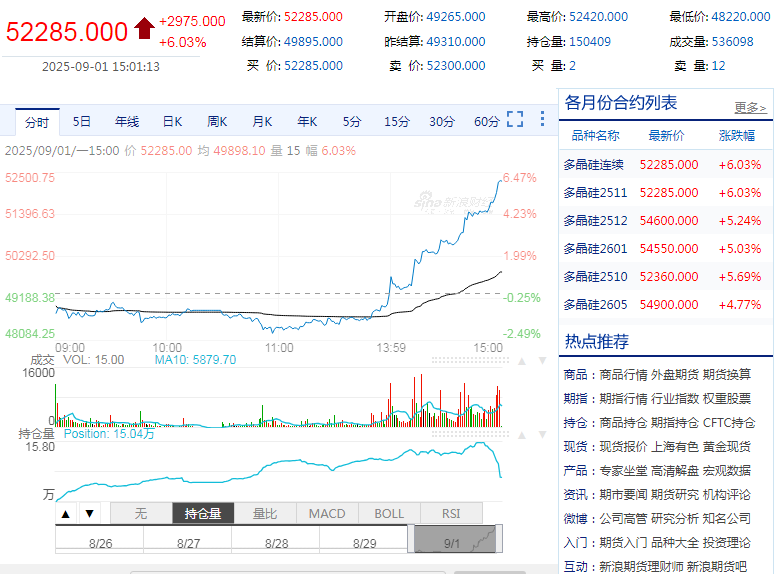Open the 权重股票 link
777x574 pixels.
point(726,399)
